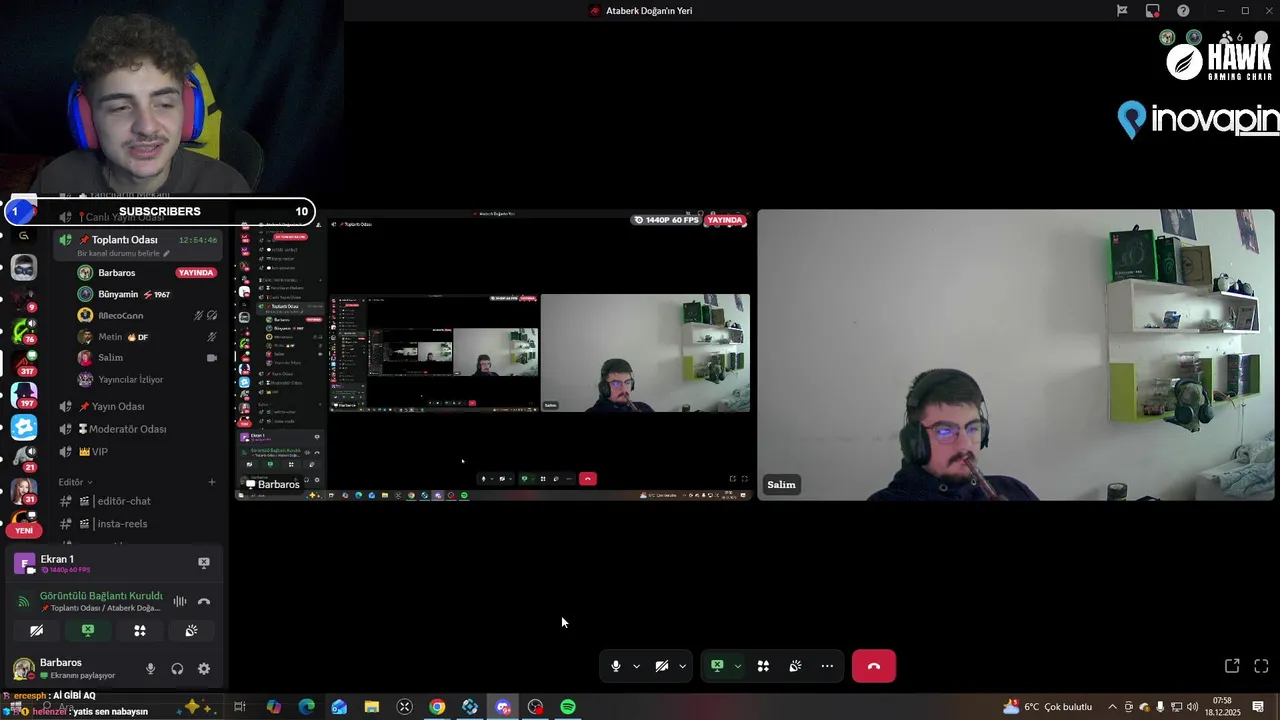Viewport: 1280px width, 720px height.
Task: Open weather widget 6°C Çok bulutlu
Action: pyautogui.click(x=1047, y=707)
